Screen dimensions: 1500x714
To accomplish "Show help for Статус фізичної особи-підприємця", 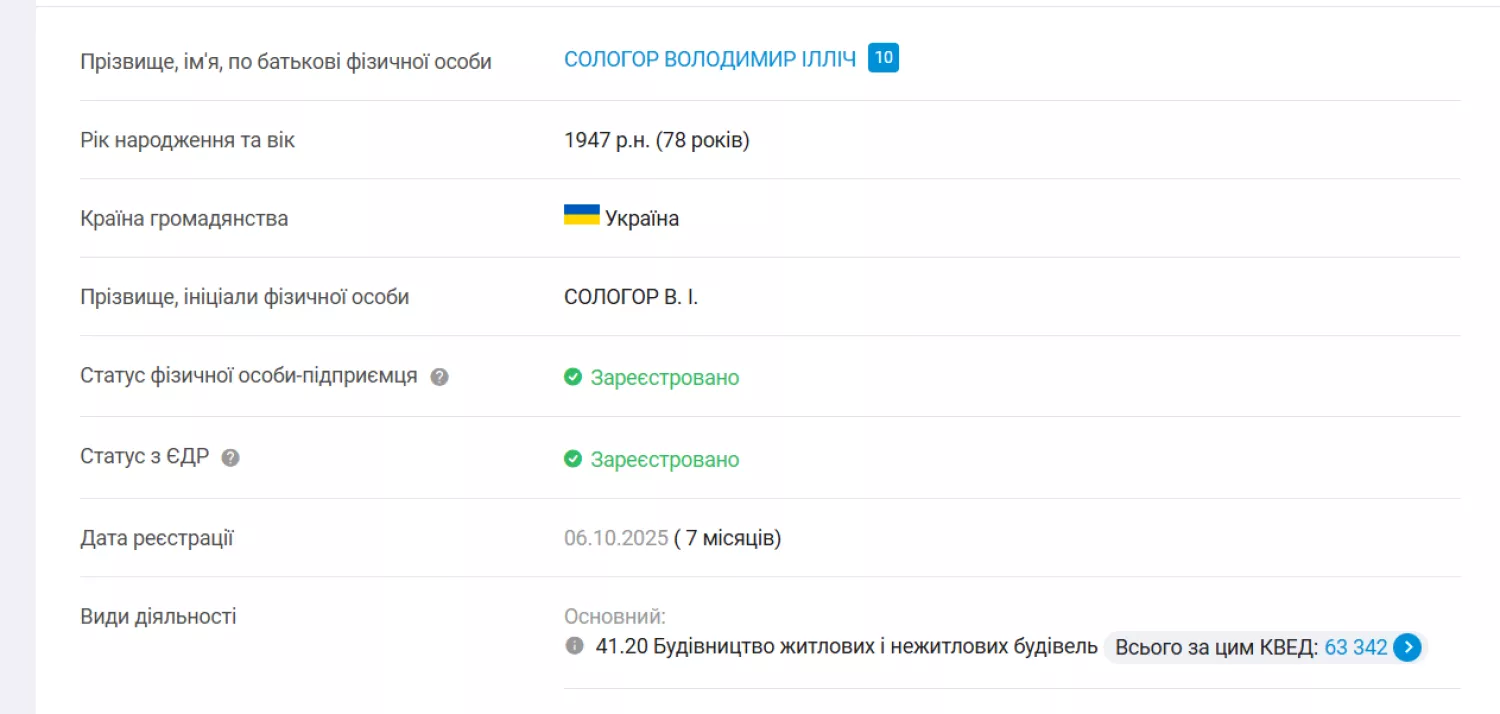I will pos(439,377).
